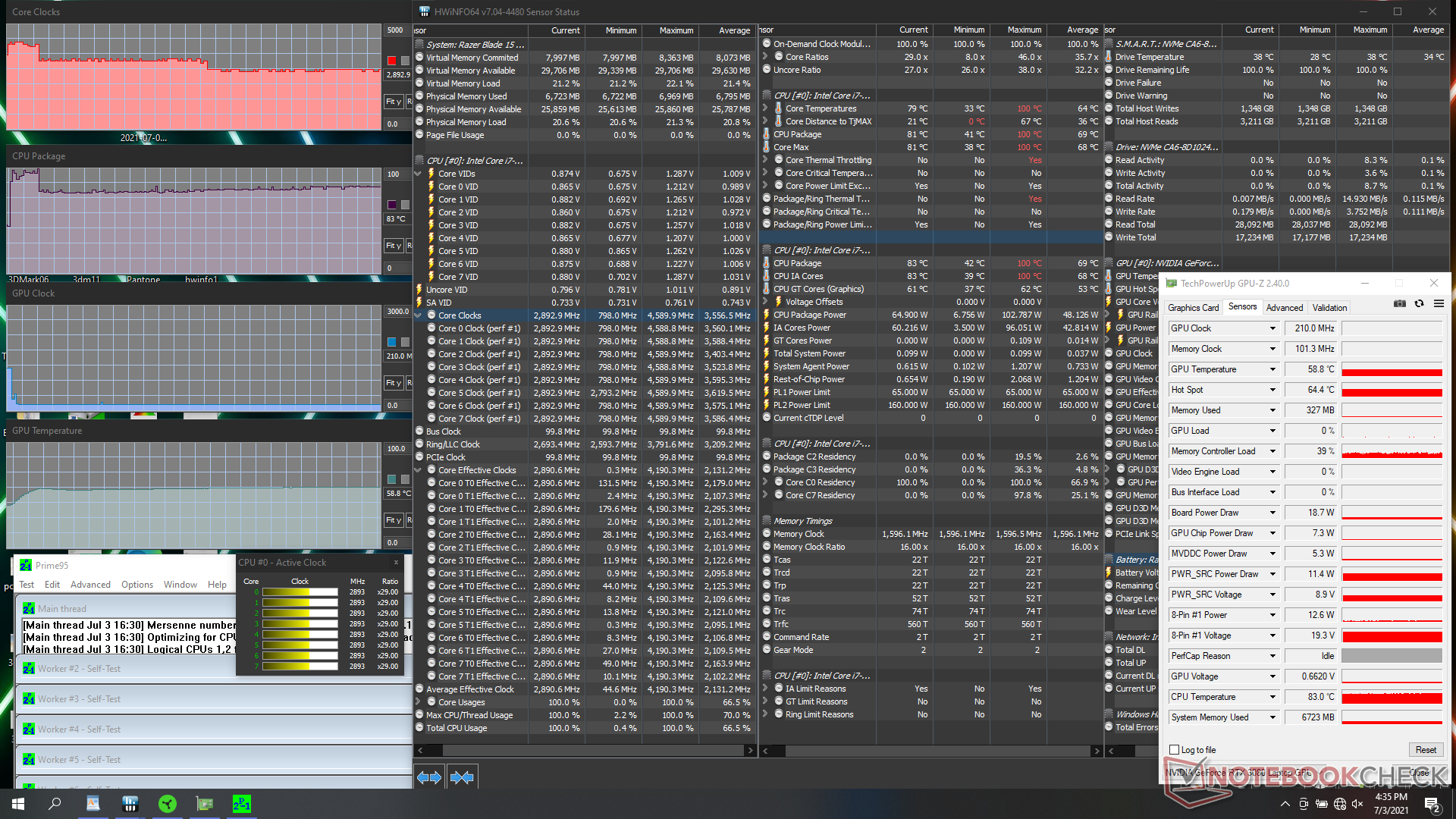Image resolution: width=1456 pixels, height=819 pixels.
Task: Click the expand columns arrows button in HWiNFO
Action: click(429, 777)
